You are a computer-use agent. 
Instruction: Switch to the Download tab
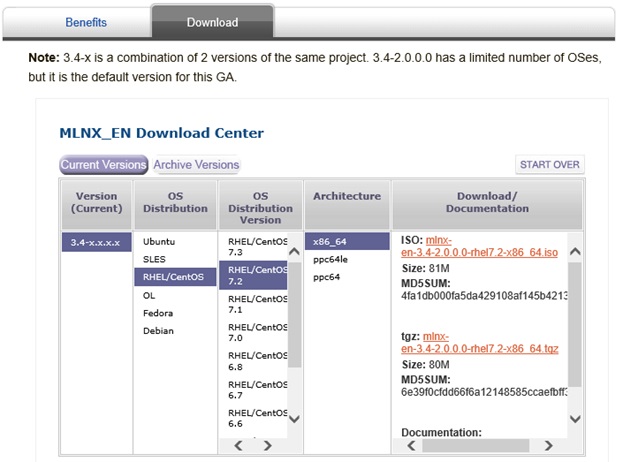[213, 22]
